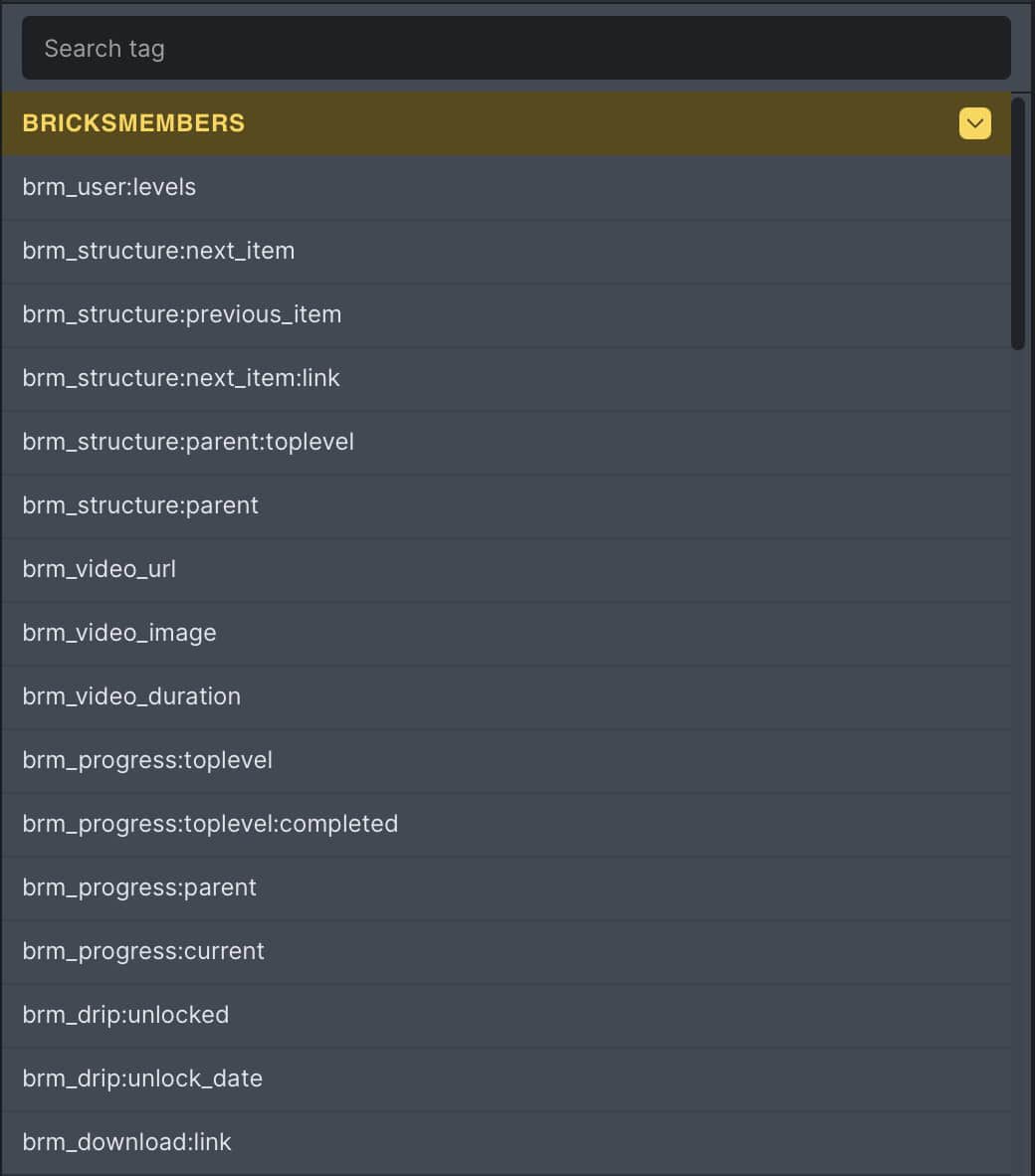This screenshot has height=1176, width=1035.
Task: Choose the brm_structure:parent tag
Action: (140, 505)
